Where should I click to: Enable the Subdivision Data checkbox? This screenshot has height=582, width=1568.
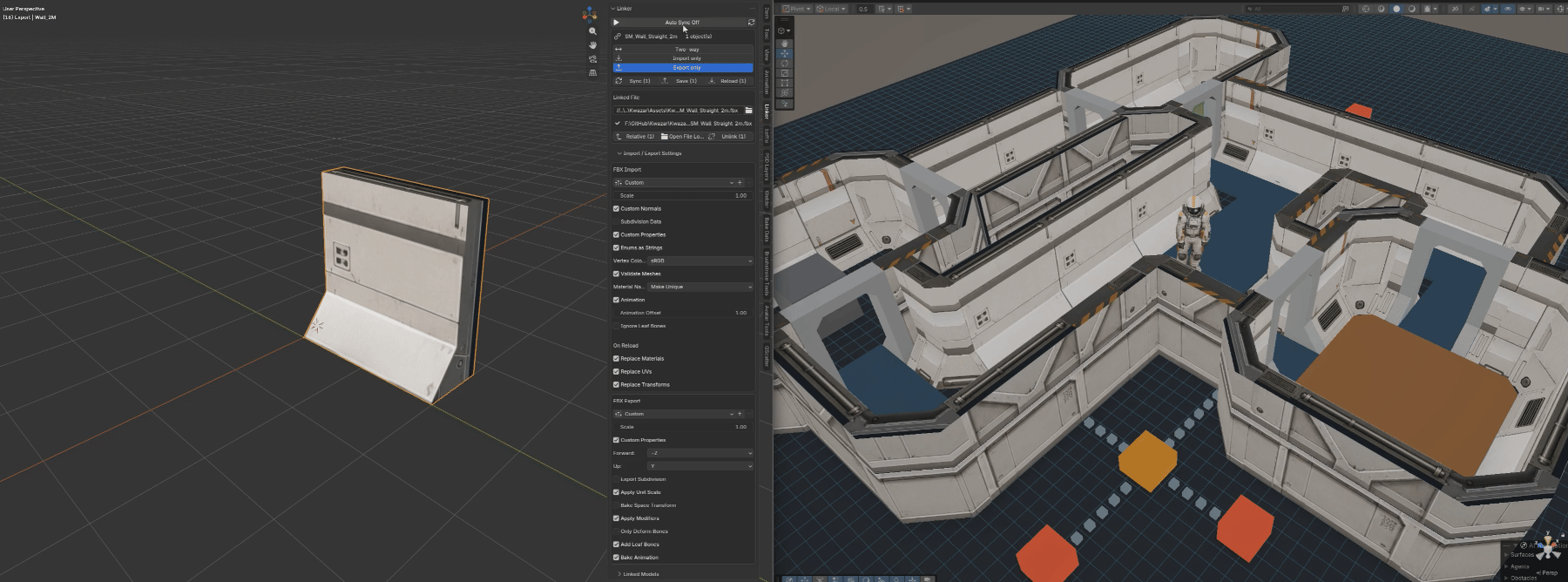point(616,222)
